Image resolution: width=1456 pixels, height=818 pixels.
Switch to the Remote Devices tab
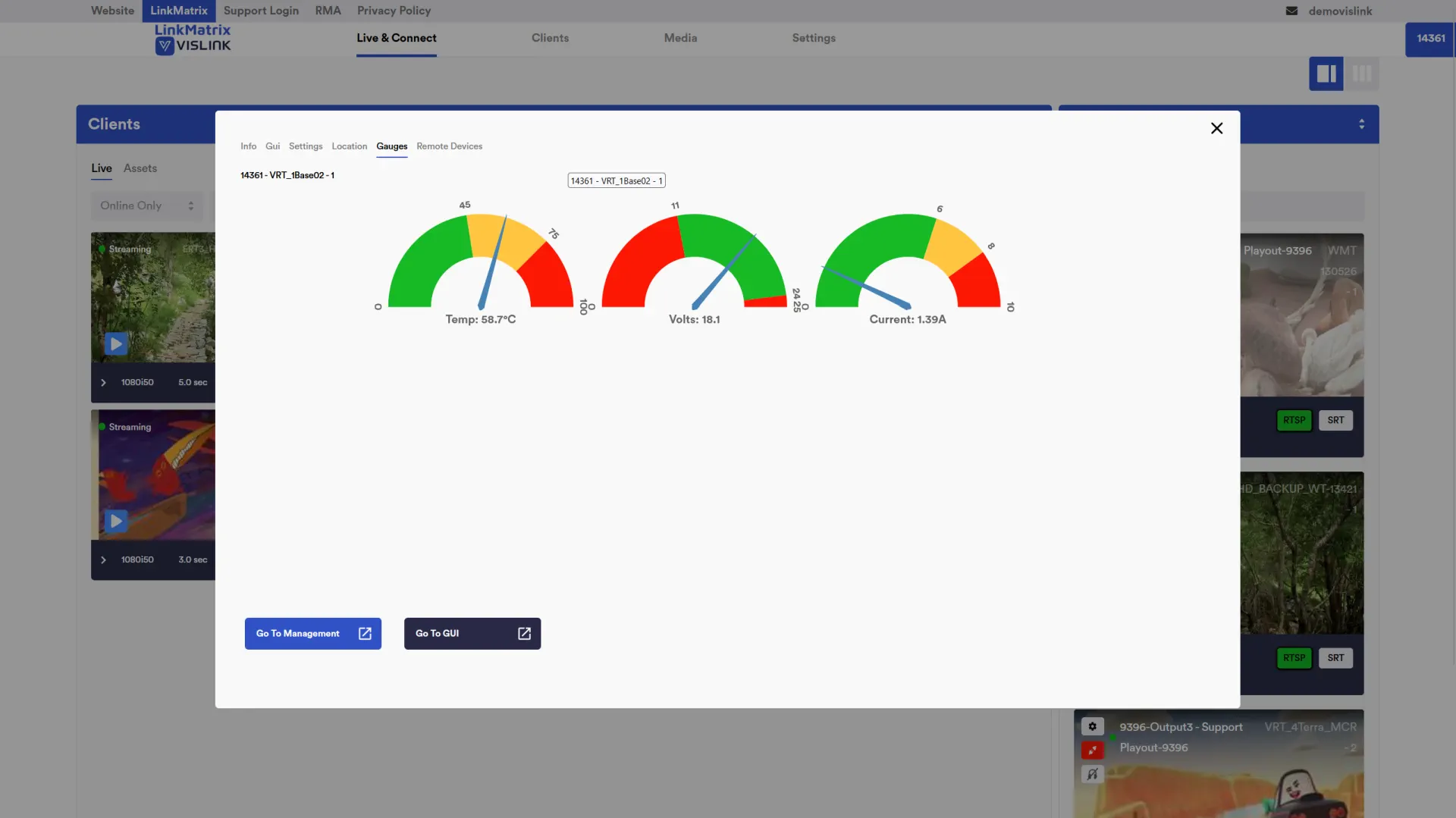449,146
